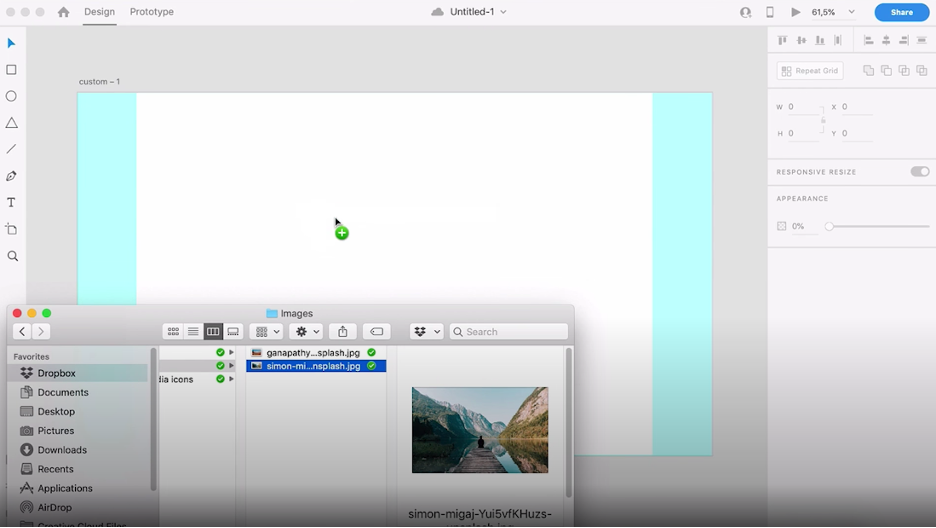Click the Repeat Grid button
936x528 pixels.
click(x=810, y=70)
